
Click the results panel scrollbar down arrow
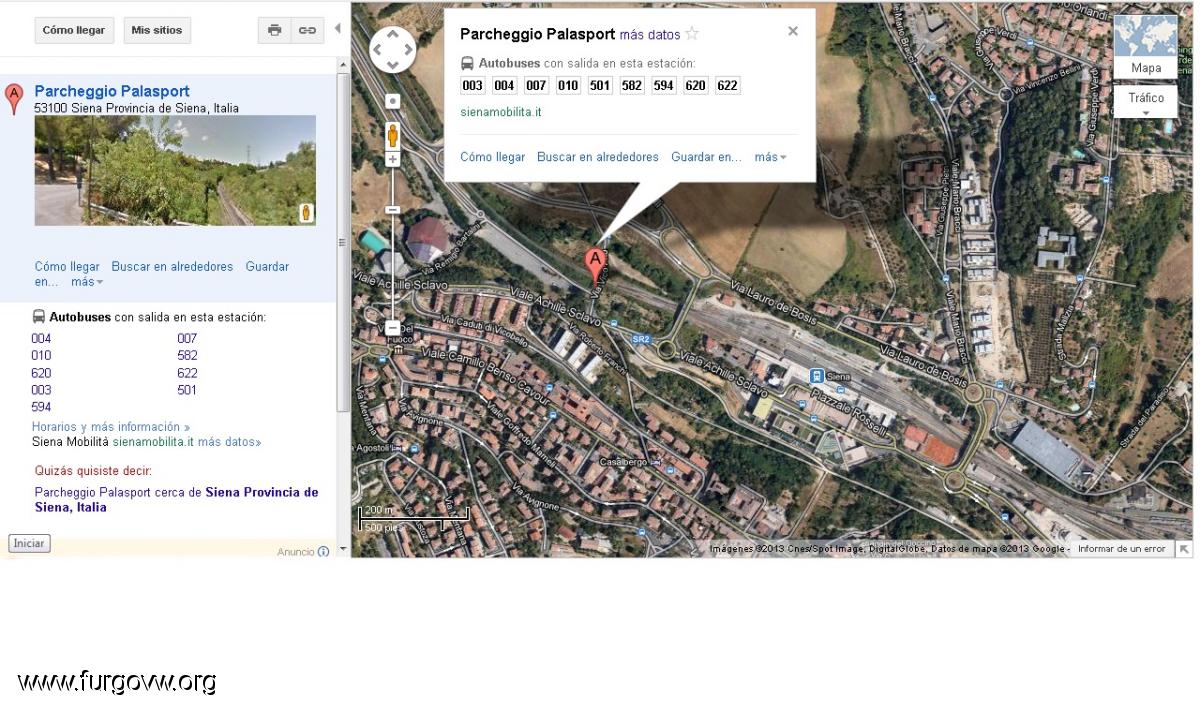pyautogui.click(x=343, y=550)
